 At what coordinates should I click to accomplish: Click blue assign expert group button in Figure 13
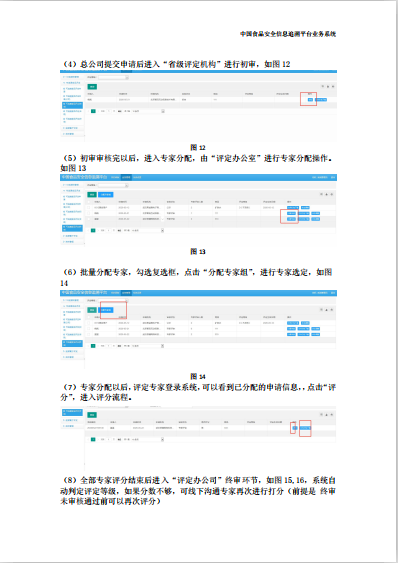pos(106,195)
